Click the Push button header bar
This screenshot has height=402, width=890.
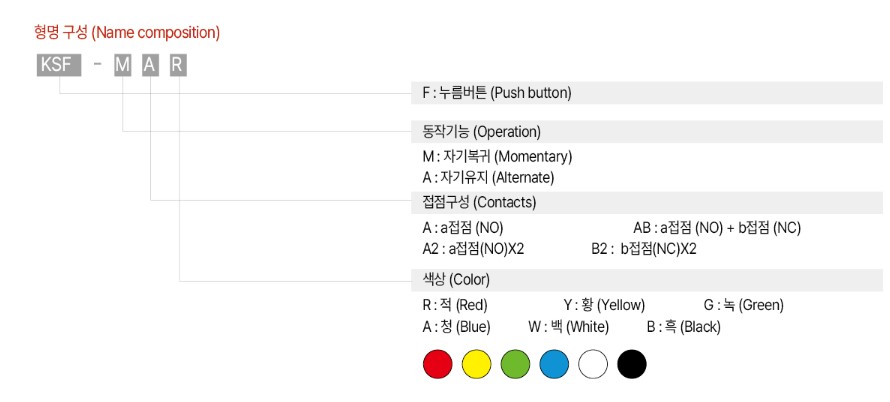point(647,93)
